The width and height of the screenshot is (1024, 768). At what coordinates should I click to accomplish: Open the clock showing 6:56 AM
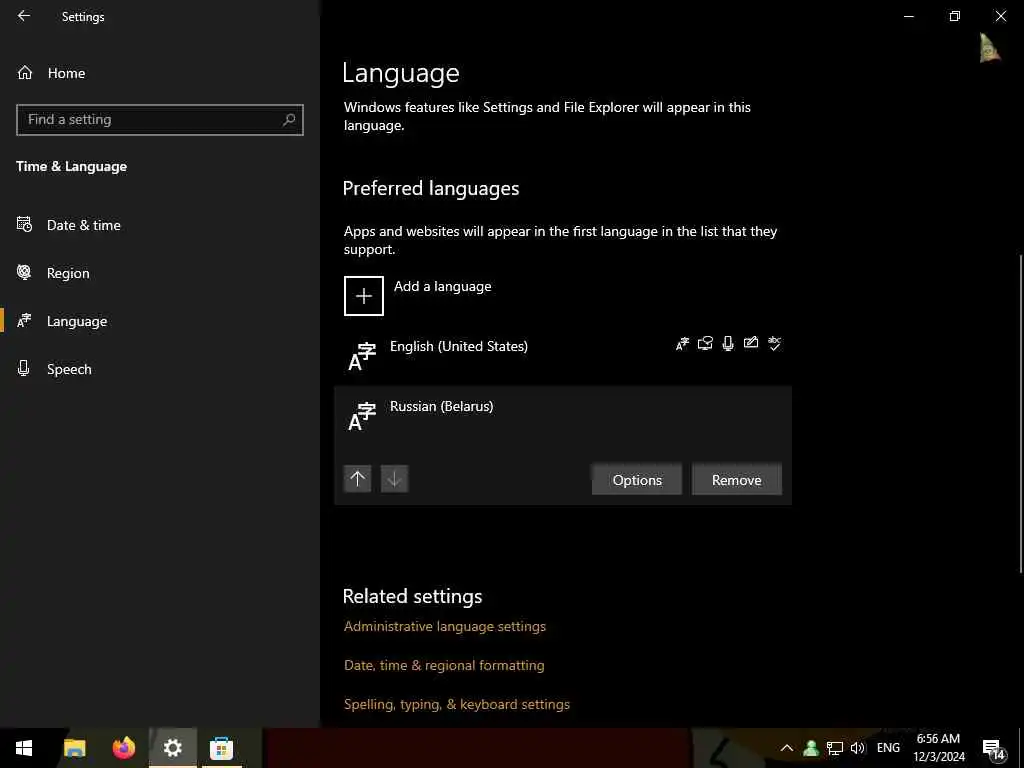[x=938, y=748]
